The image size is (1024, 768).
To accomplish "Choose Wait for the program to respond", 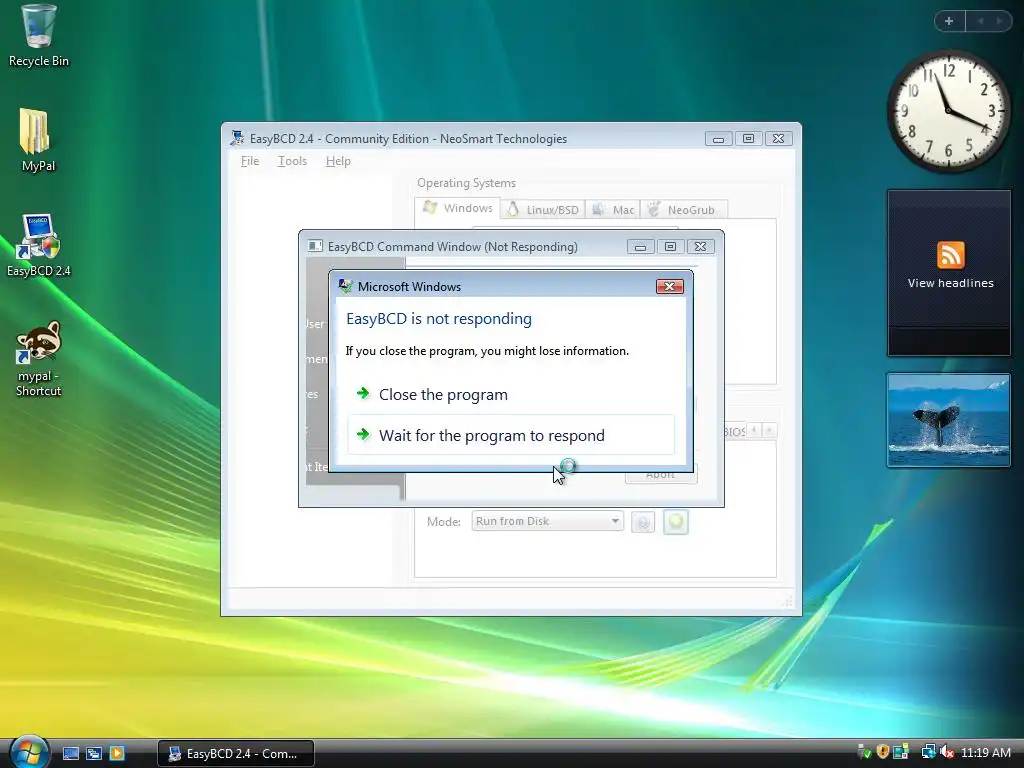I will click(511, 435).
